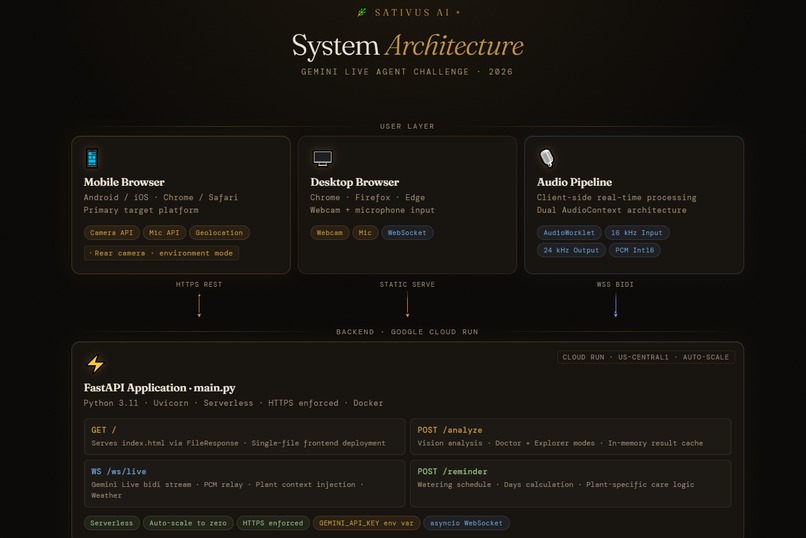This screenshot has height=538, width=806.
Task: Click the STATIC SERVE connection label
Action: point(407,284)
